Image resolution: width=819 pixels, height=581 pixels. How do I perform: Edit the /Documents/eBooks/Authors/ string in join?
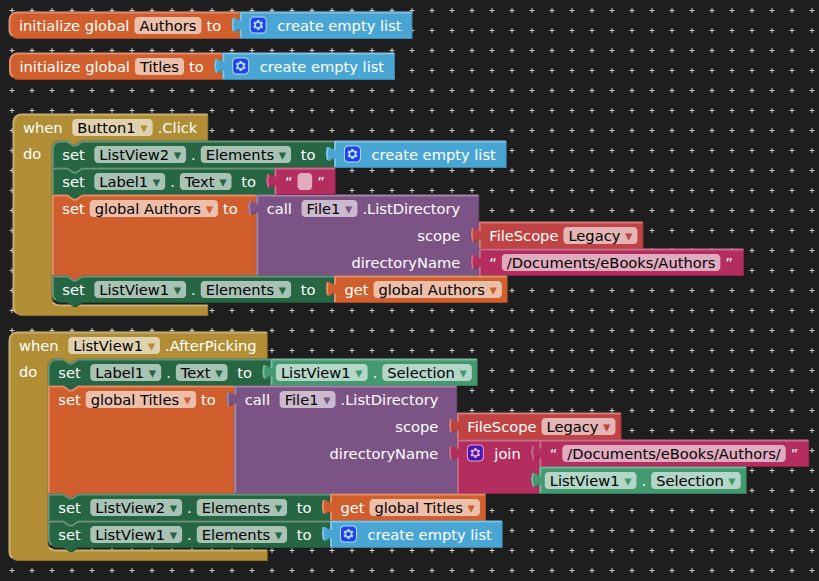[x=674, y=454]
